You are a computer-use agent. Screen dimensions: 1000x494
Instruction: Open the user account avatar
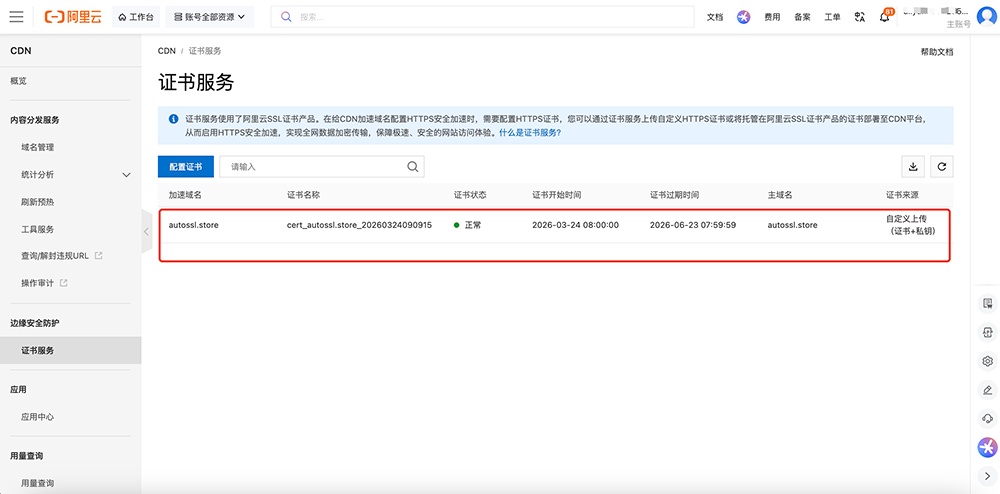(986, 17)
